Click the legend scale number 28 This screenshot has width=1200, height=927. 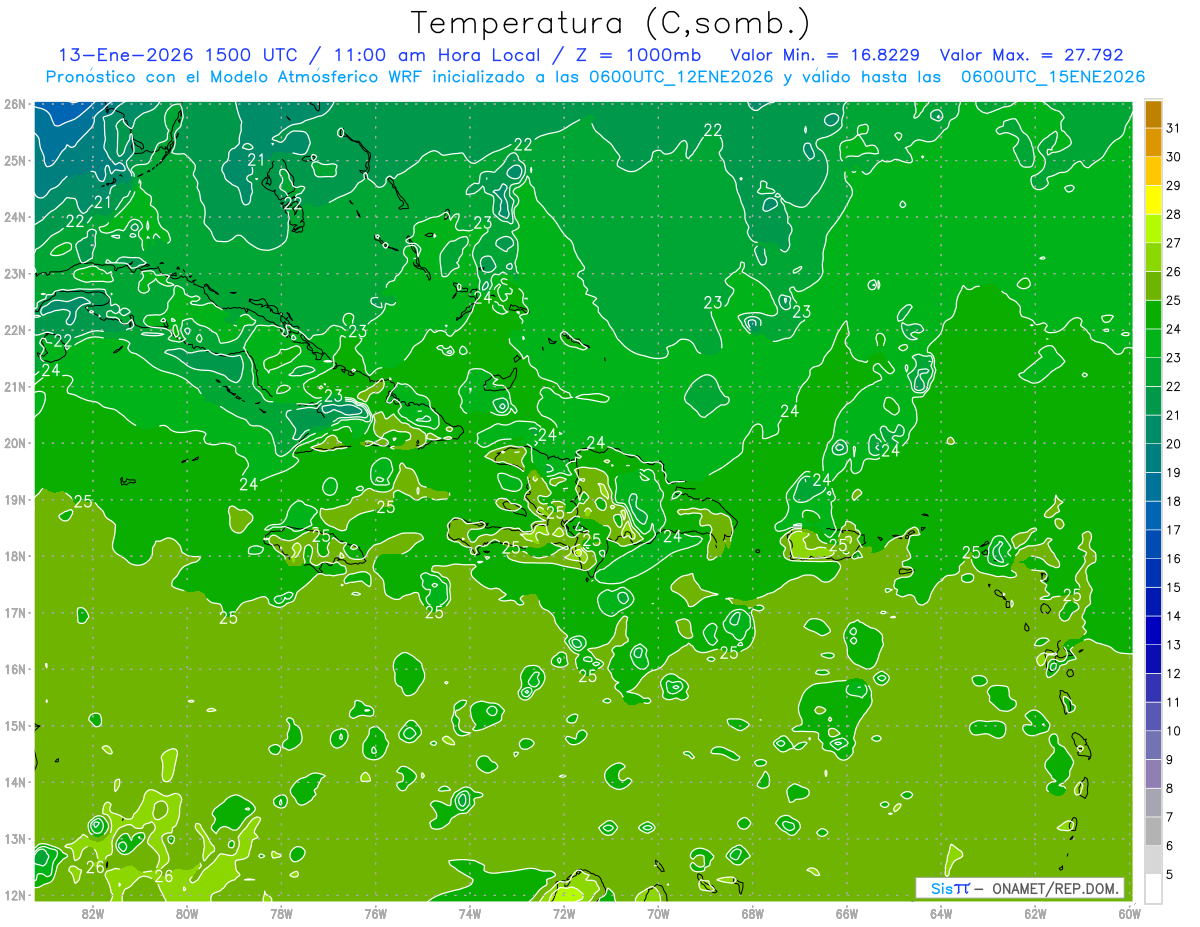1174,214
